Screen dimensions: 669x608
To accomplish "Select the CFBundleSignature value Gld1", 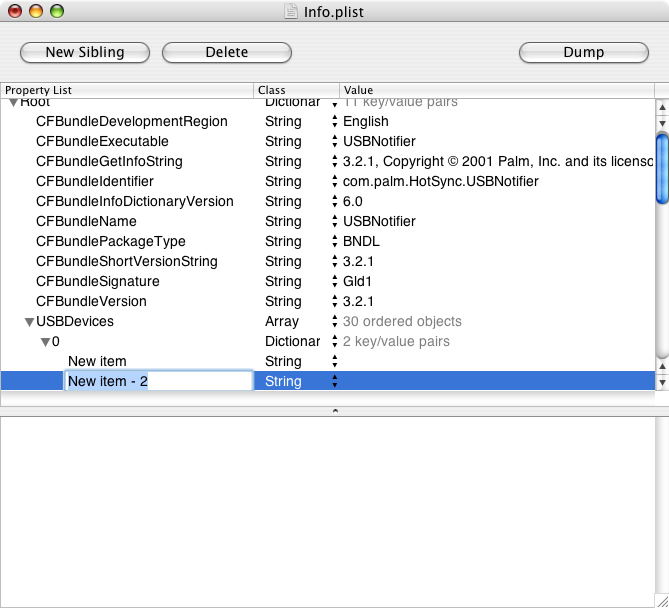I will click(x=358, y=281).
